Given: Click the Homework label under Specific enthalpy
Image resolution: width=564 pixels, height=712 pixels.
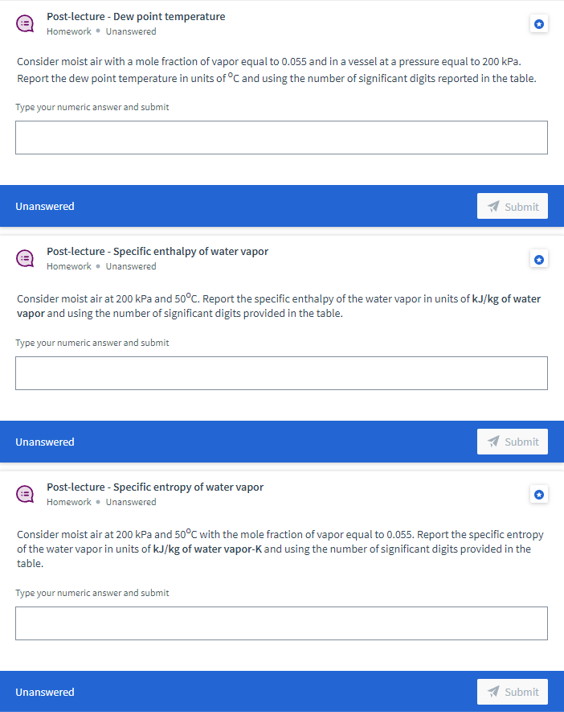Looking at the screenshot, I should (69, 267).
